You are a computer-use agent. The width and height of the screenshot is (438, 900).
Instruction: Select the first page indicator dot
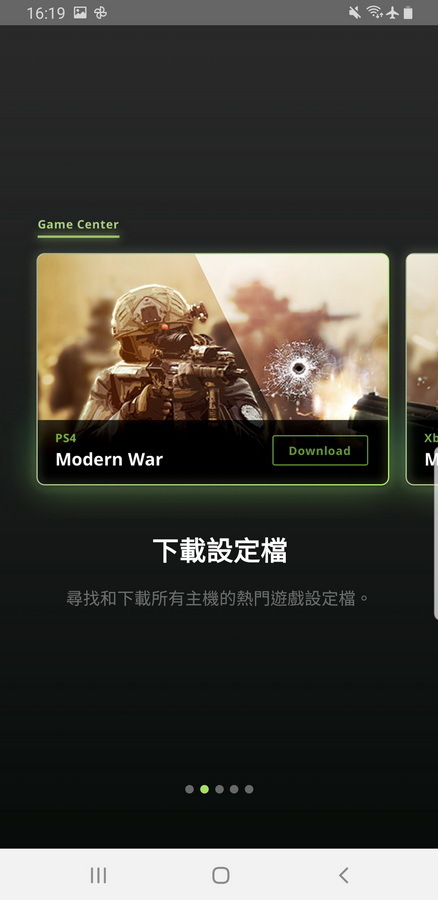[x=189, y=789]
